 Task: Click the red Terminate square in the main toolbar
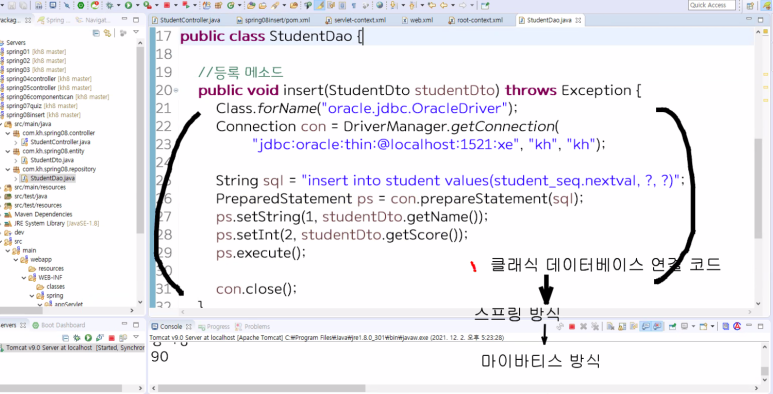tap(167, 5)
